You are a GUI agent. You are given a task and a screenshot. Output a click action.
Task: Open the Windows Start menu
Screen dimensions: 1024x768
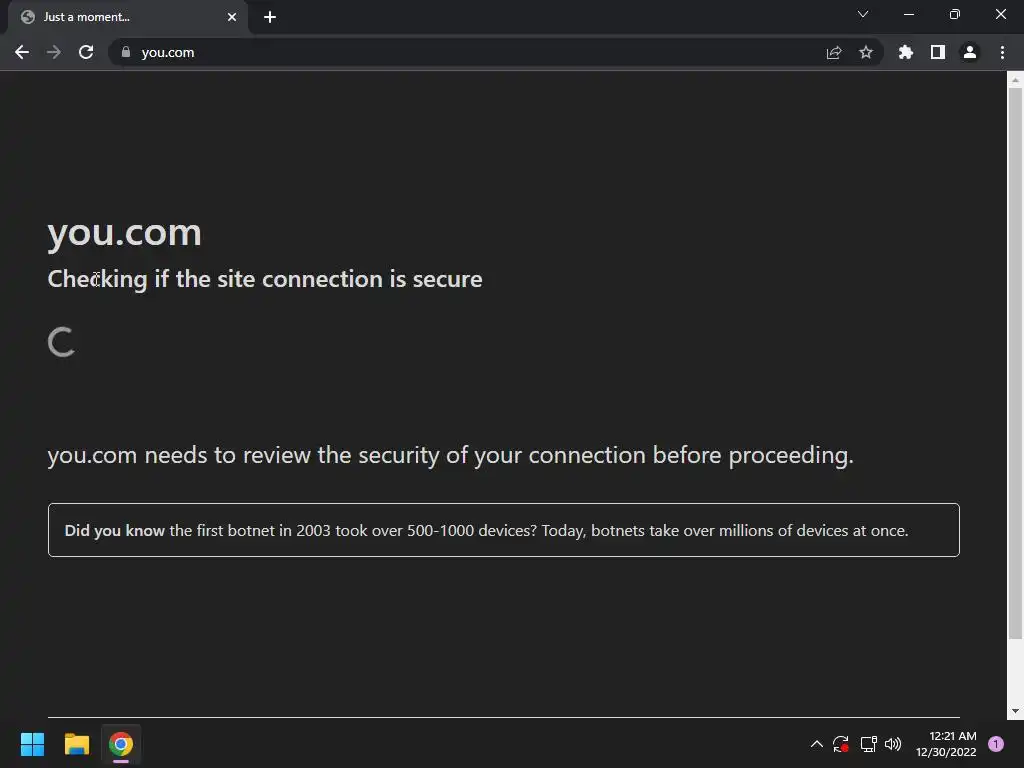point(33,744)
